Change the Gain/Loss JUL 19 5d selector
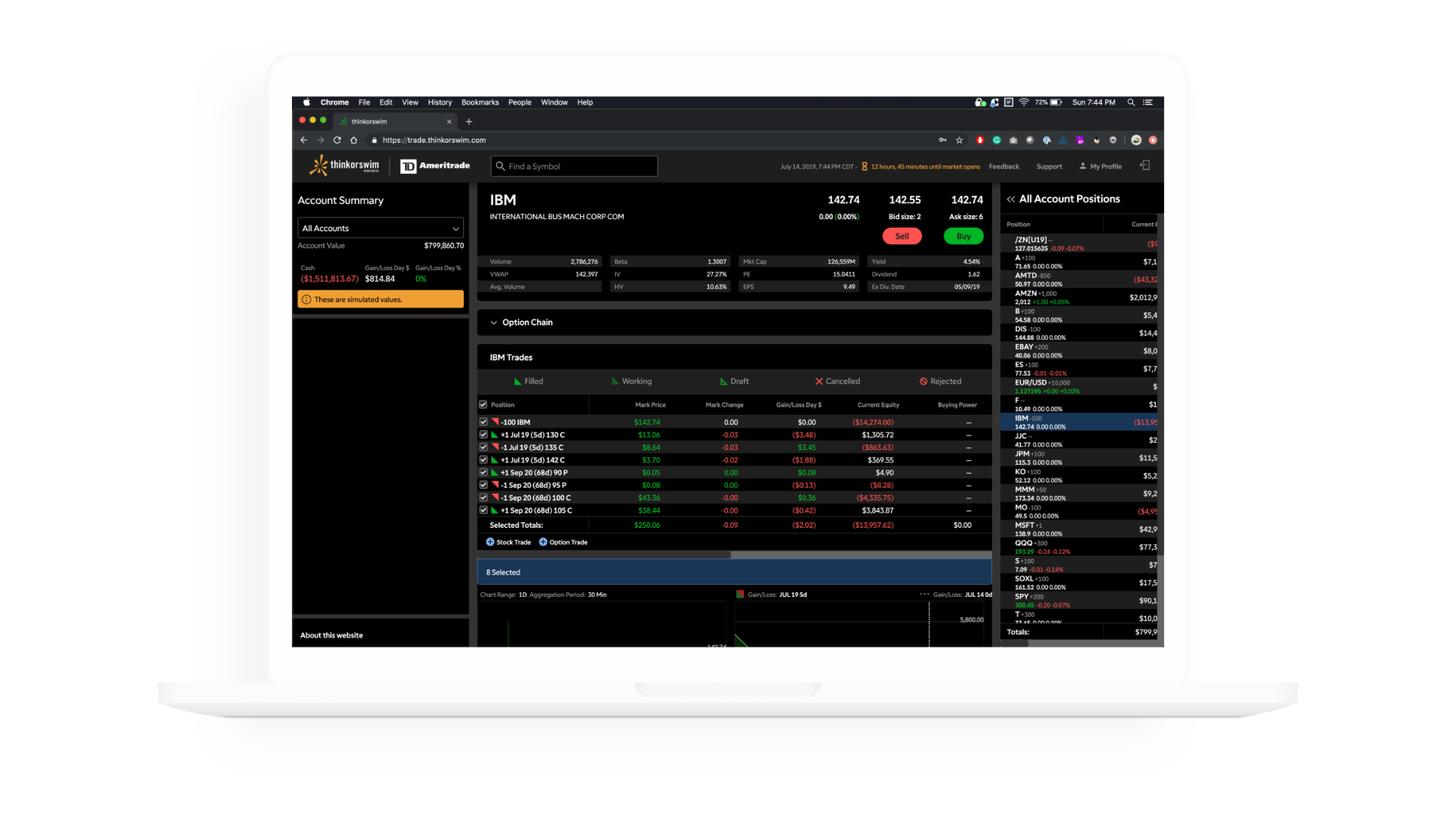The height and width of the screenshot is (819, 1456). [792, 595]
